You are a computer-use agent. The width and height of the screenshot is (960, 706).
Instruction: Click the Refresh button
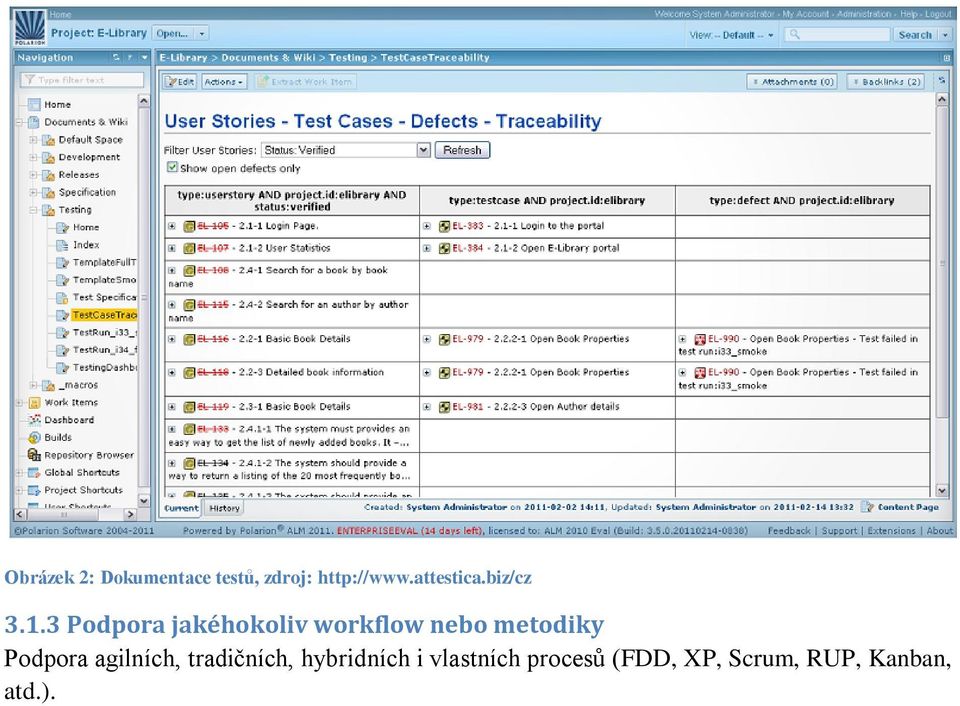462,150
